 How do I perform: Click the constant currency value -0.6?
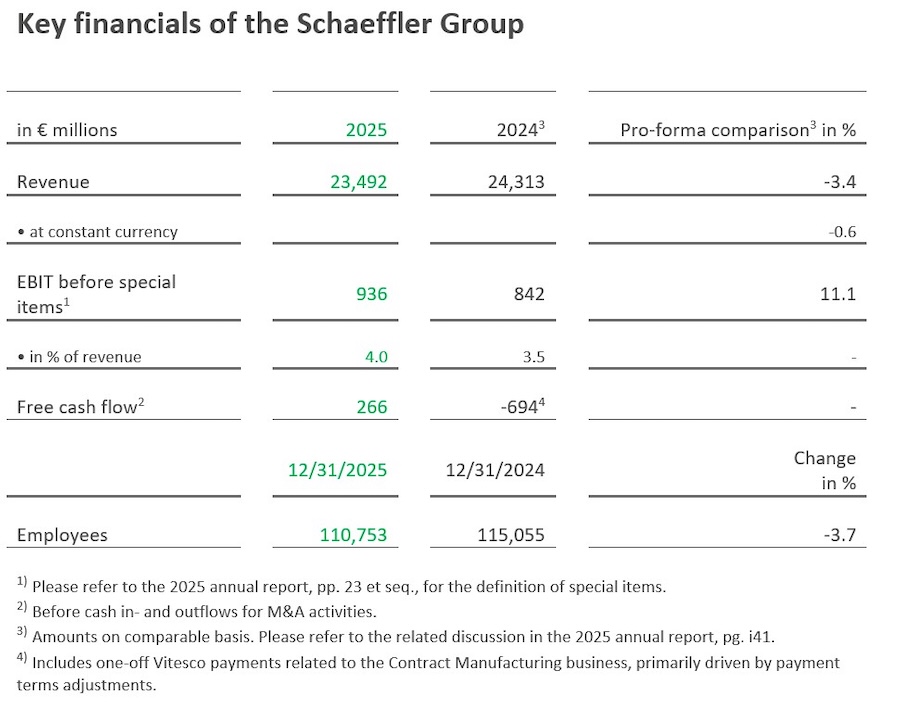pos(842,232)
